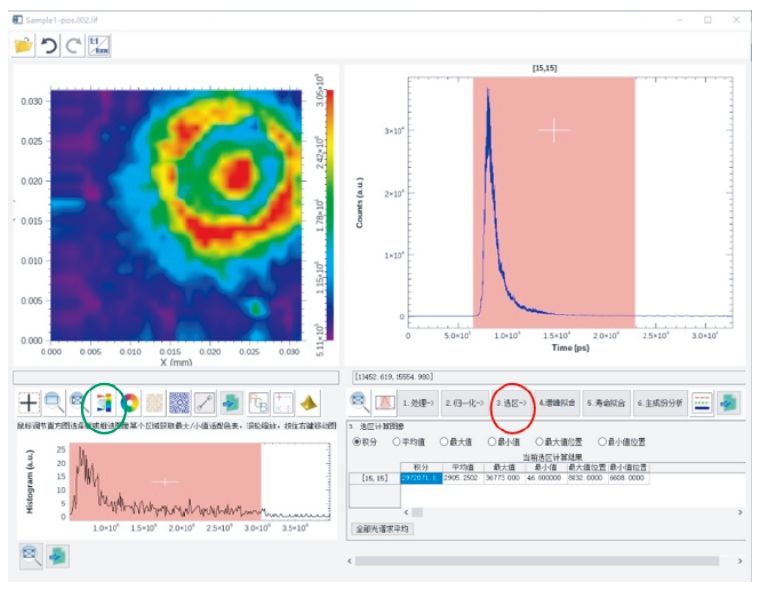
Task: Click export icon below the histogram
Action: pos(57,557)
